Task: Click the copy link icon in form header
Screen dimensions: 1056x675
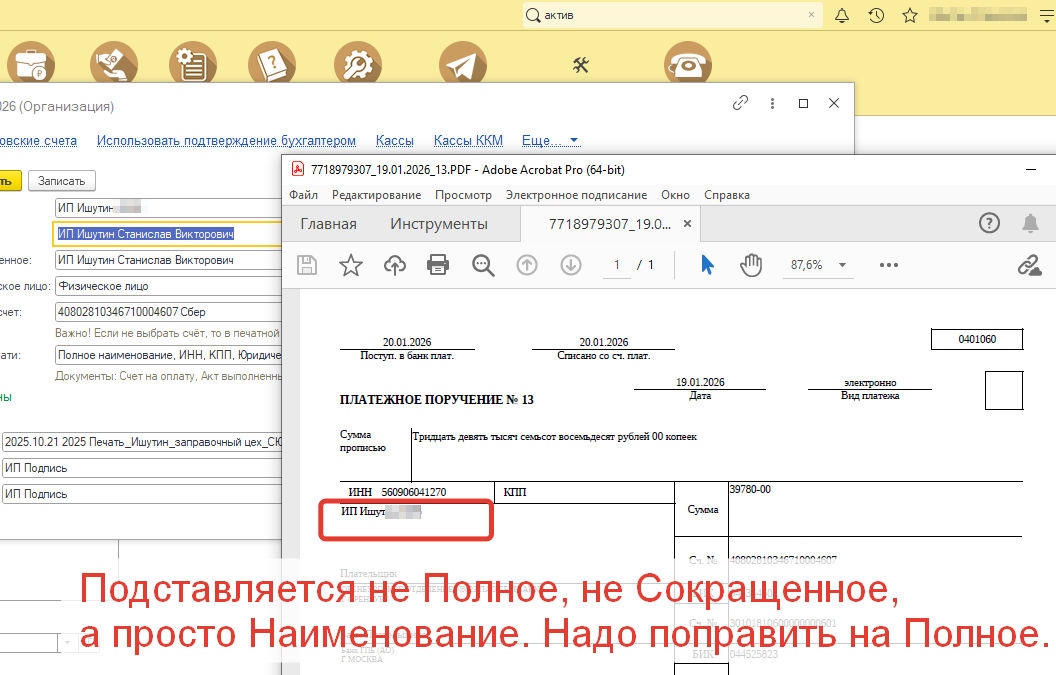Action: (x=740, y=103)
